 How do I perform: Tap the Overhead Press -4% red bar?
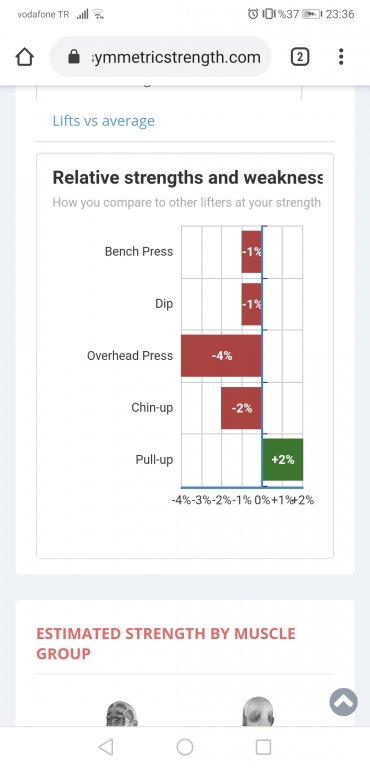click(x=221, y=356)
